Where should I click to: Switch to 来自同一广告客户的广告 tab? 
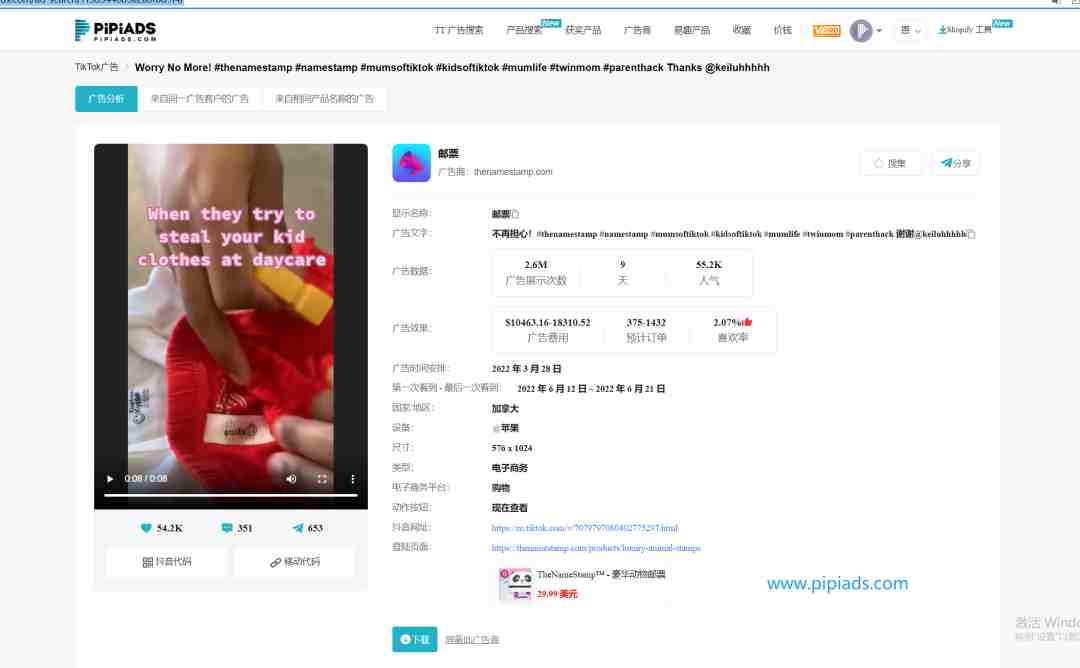click(200, 98)
